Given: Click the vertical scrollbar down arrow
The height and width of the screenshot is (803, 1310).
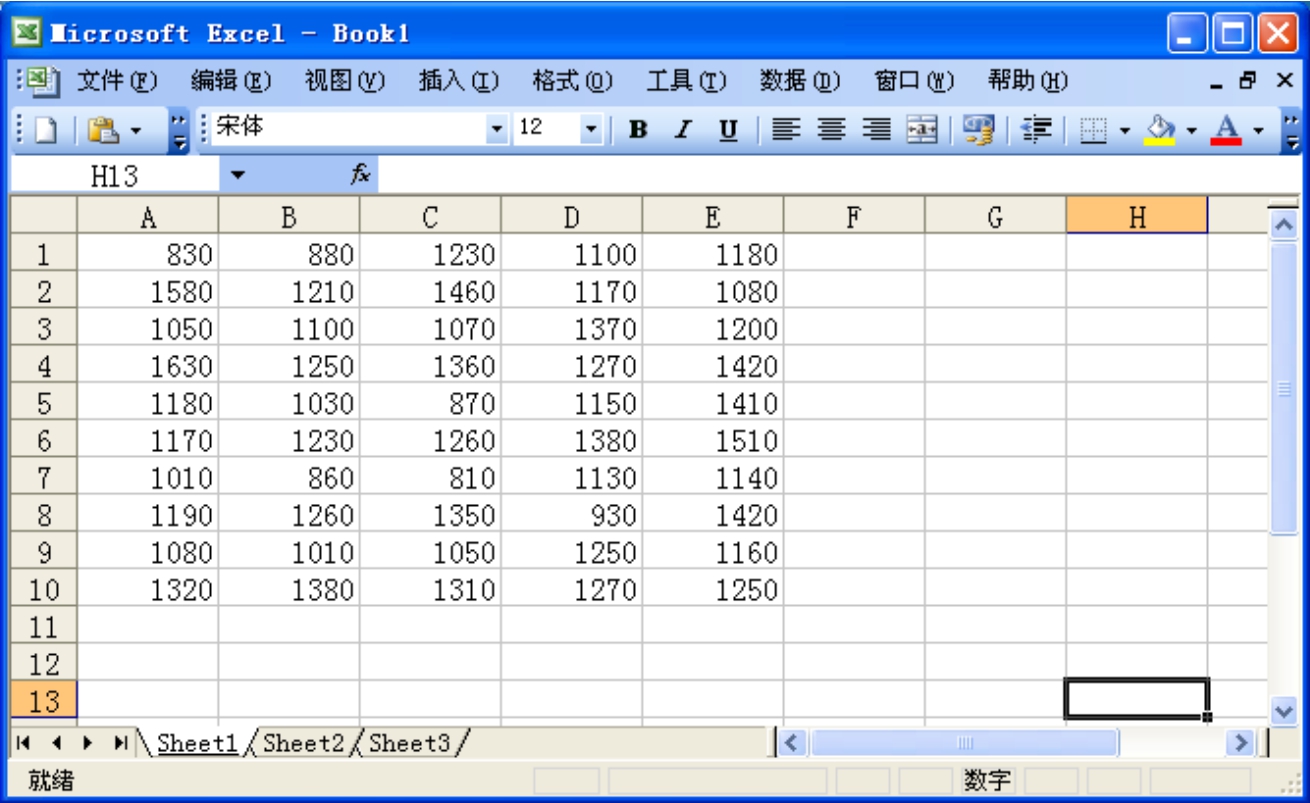Looking at the screenshot, I should (1283, 710).
